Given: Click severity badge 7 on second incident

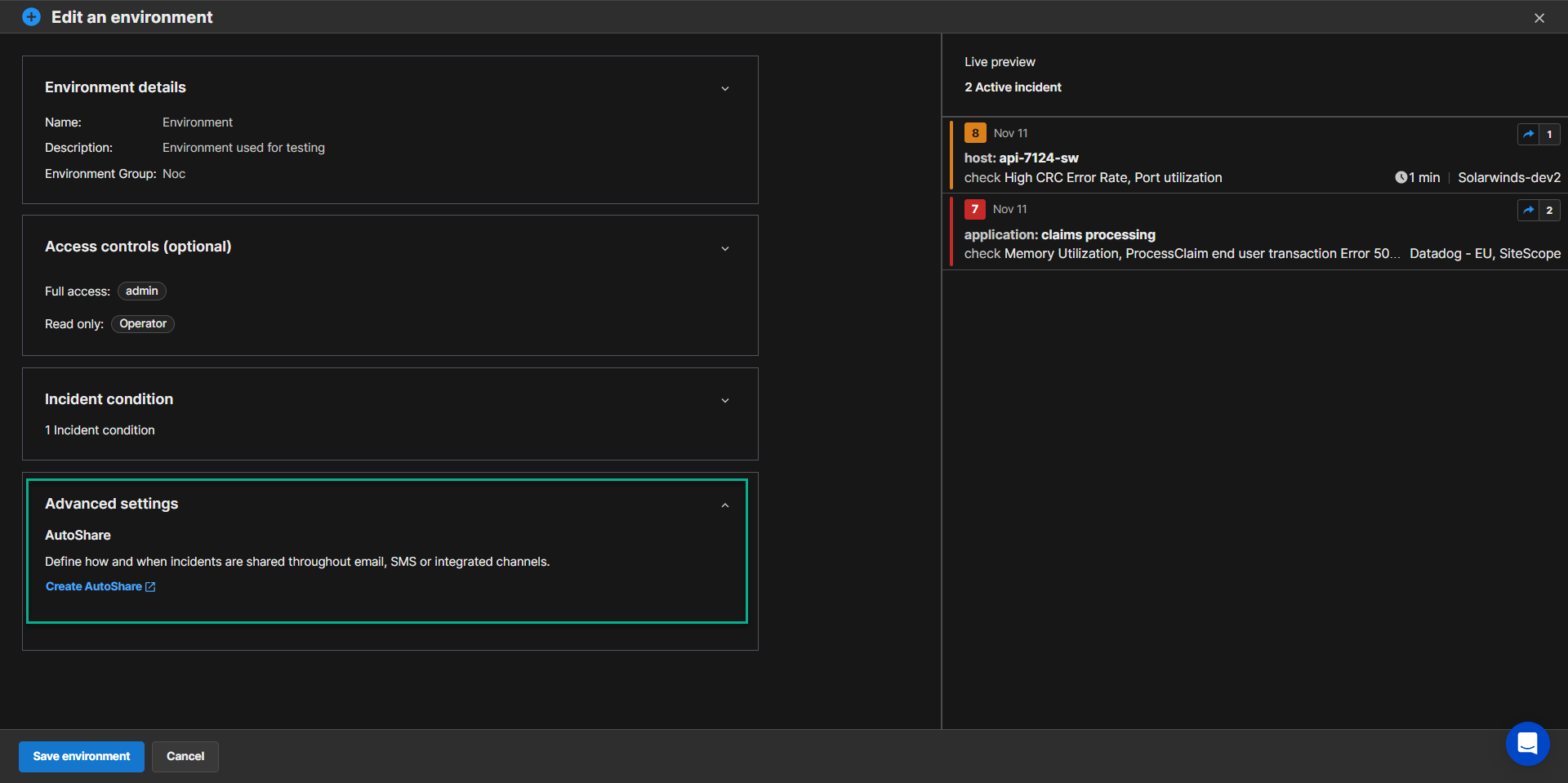Looking at the screenshot, I should coord(974,210).
